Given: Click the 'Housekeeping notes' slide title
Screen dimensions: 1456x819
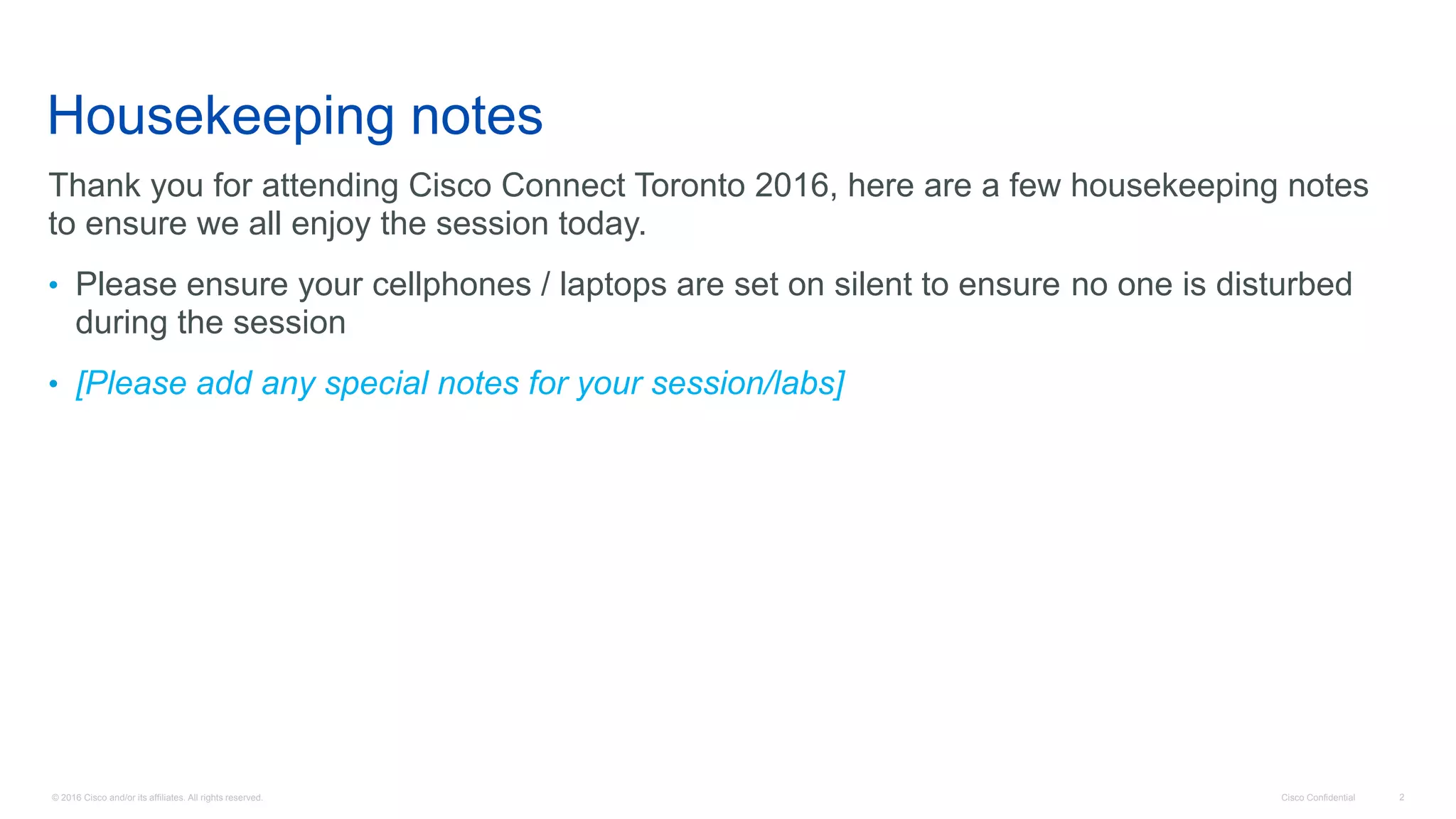Looking at the screenshot, I should point(295,116).
